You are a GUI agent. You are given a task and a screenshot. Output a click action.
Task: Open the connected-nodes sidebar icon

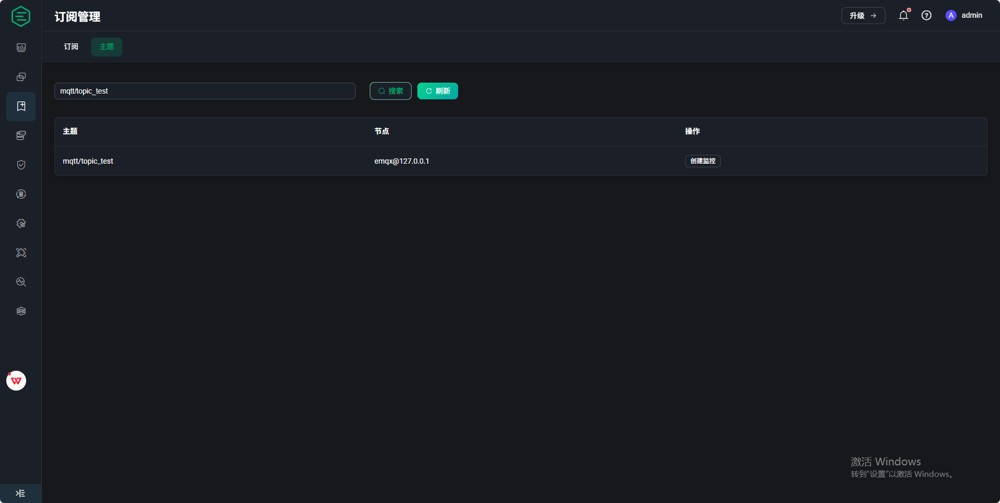click(21, 252)
